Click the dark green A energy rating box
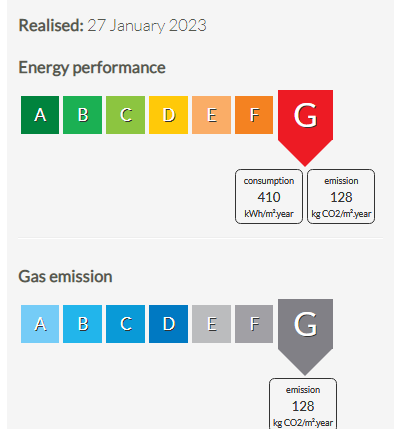Image resolution: width=406 pixels, height=429 pixels. (x=40, y=115)
